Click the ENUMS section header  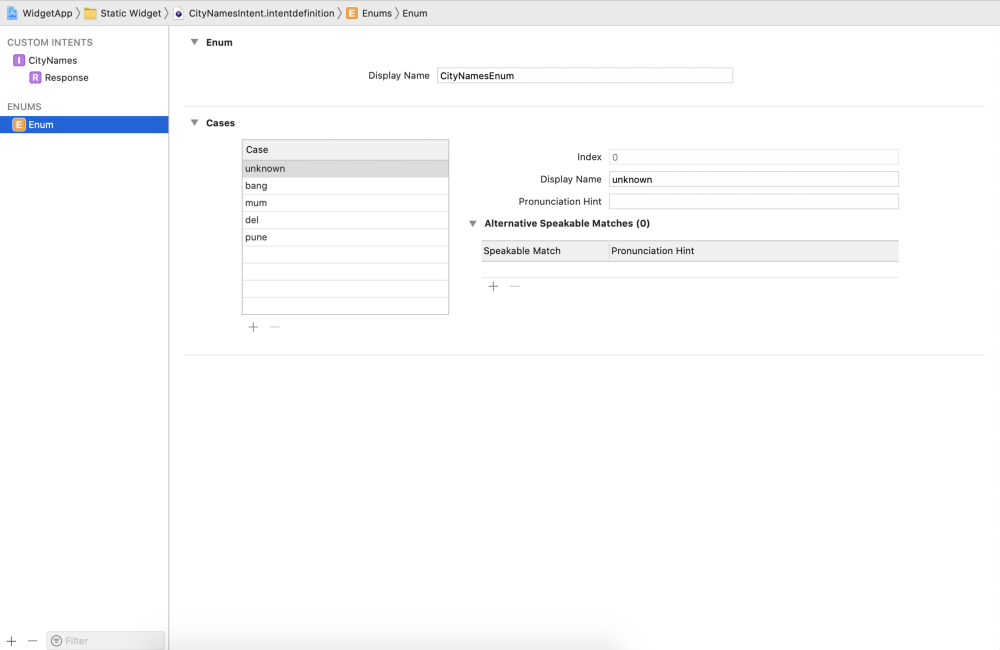coord(24,107)
